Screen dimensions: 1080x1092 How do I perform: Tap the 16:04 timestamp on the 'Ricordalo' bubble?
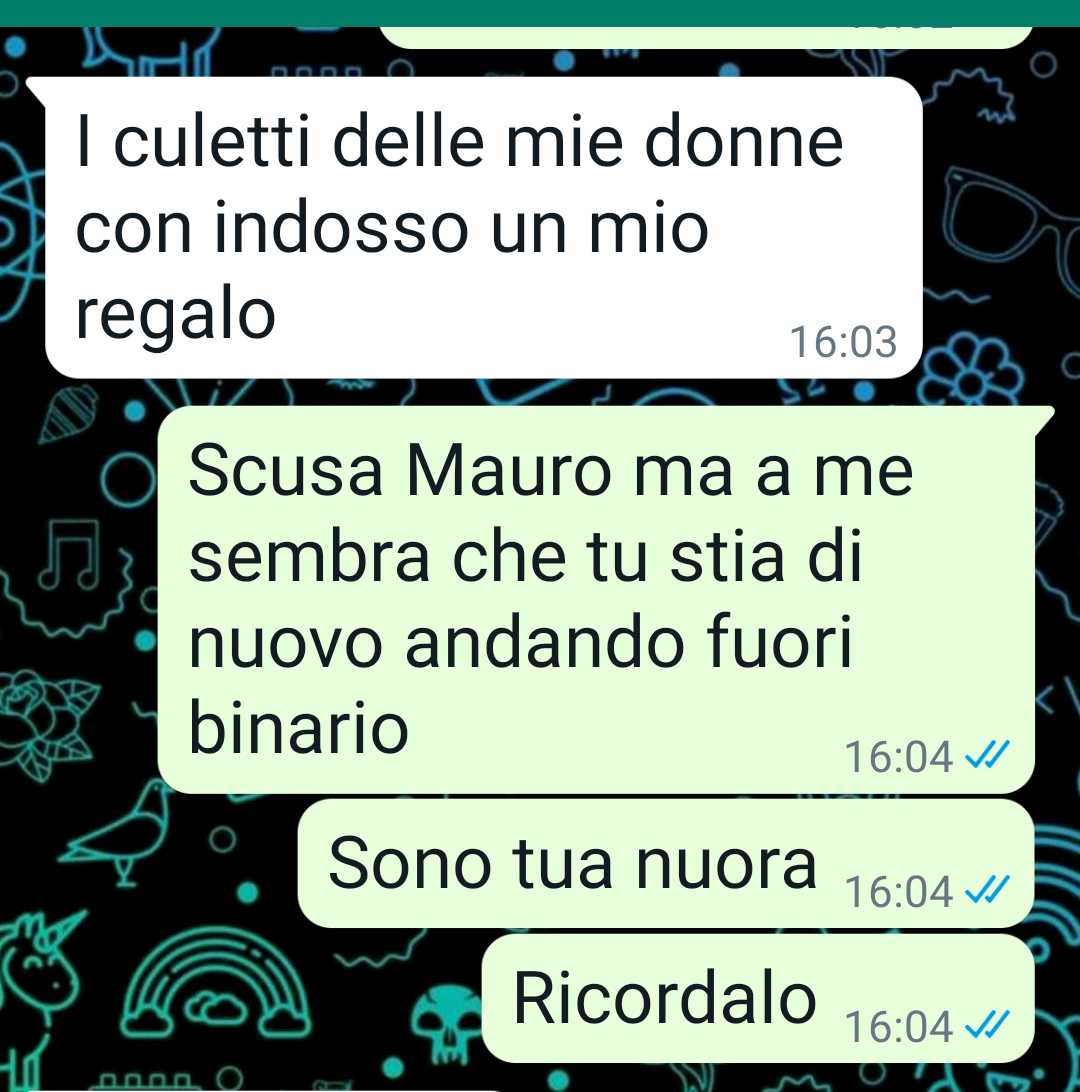(x=898, y=1027)
